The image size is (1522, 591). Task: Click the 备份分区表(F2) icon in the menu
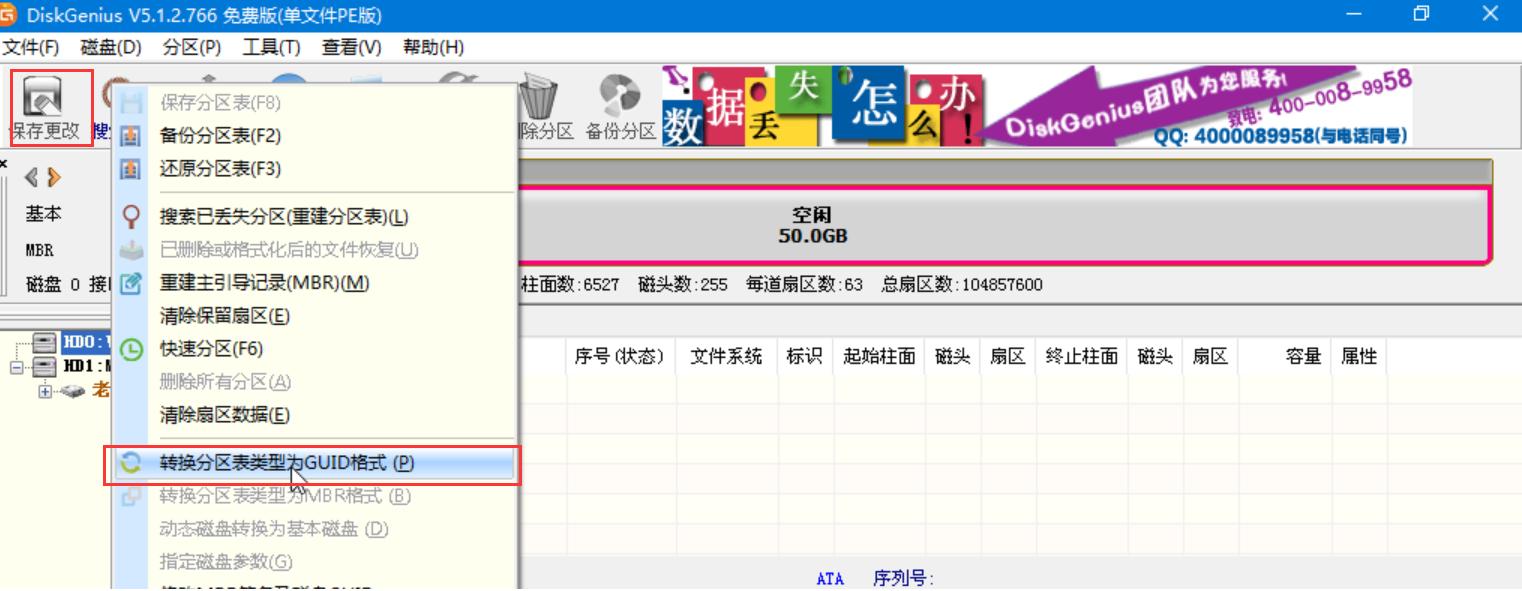131,135
